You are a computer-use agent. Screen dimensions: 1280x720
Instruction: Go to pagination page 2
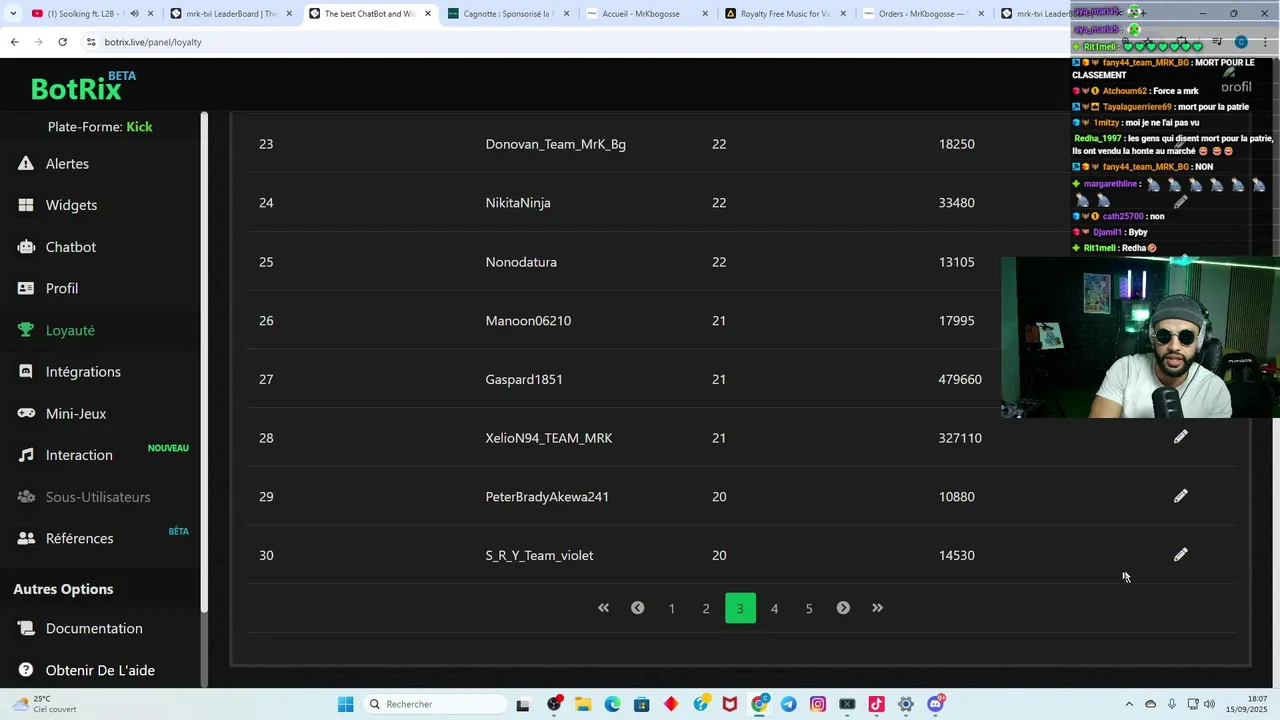[x=706, y=608]
